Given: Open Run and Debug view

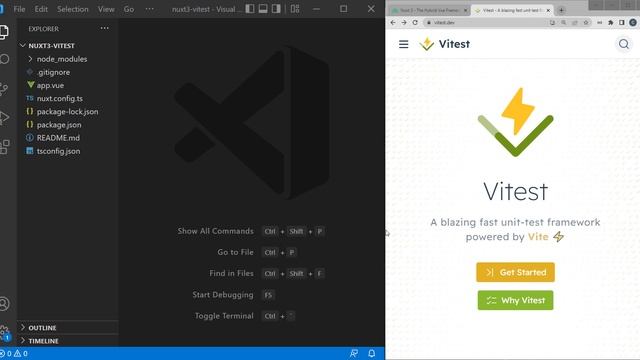Looking at the screenshot, I should tap(4, 118).
